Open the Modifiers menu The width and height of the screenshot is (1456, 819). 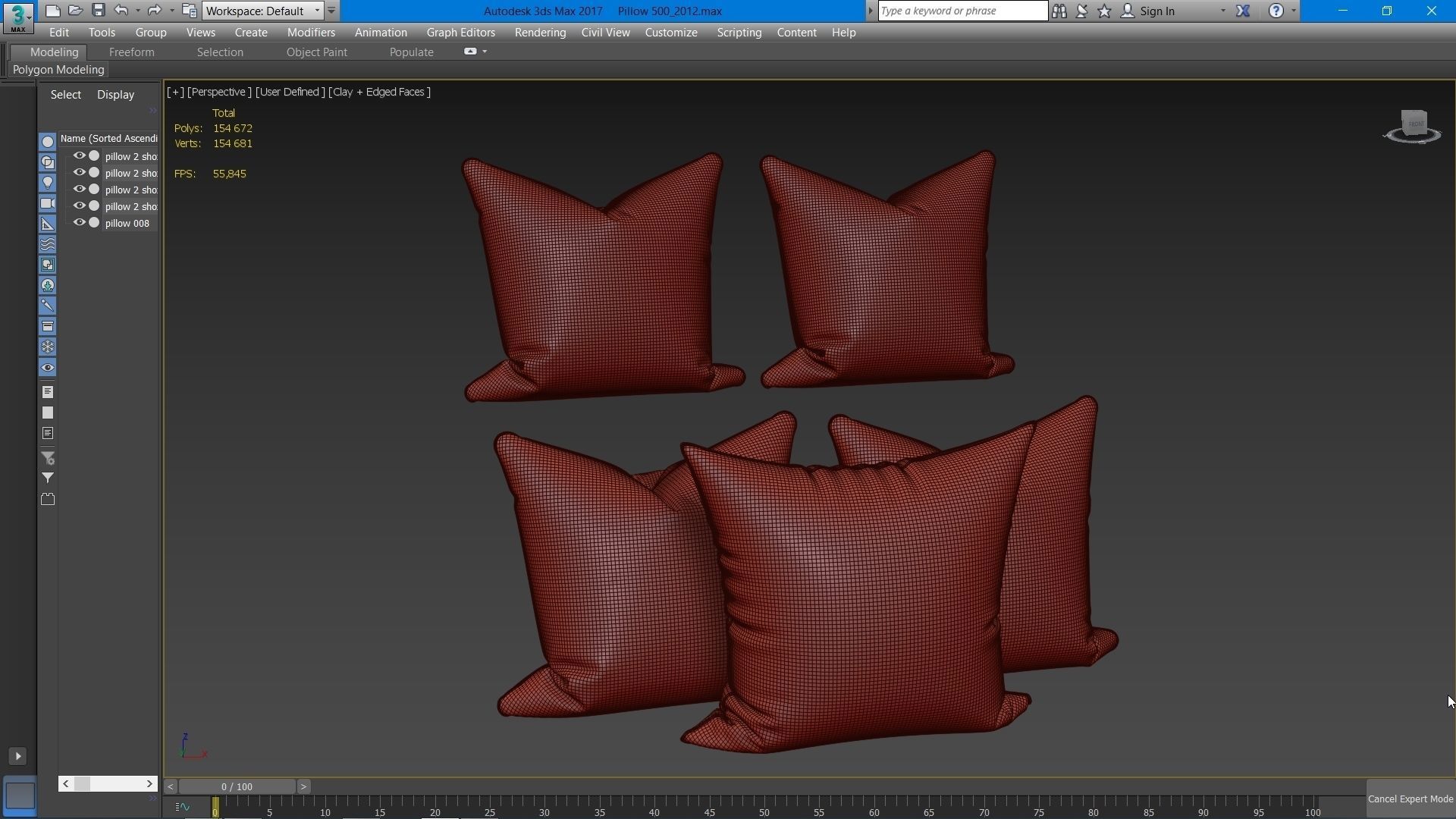coord(311,33)
